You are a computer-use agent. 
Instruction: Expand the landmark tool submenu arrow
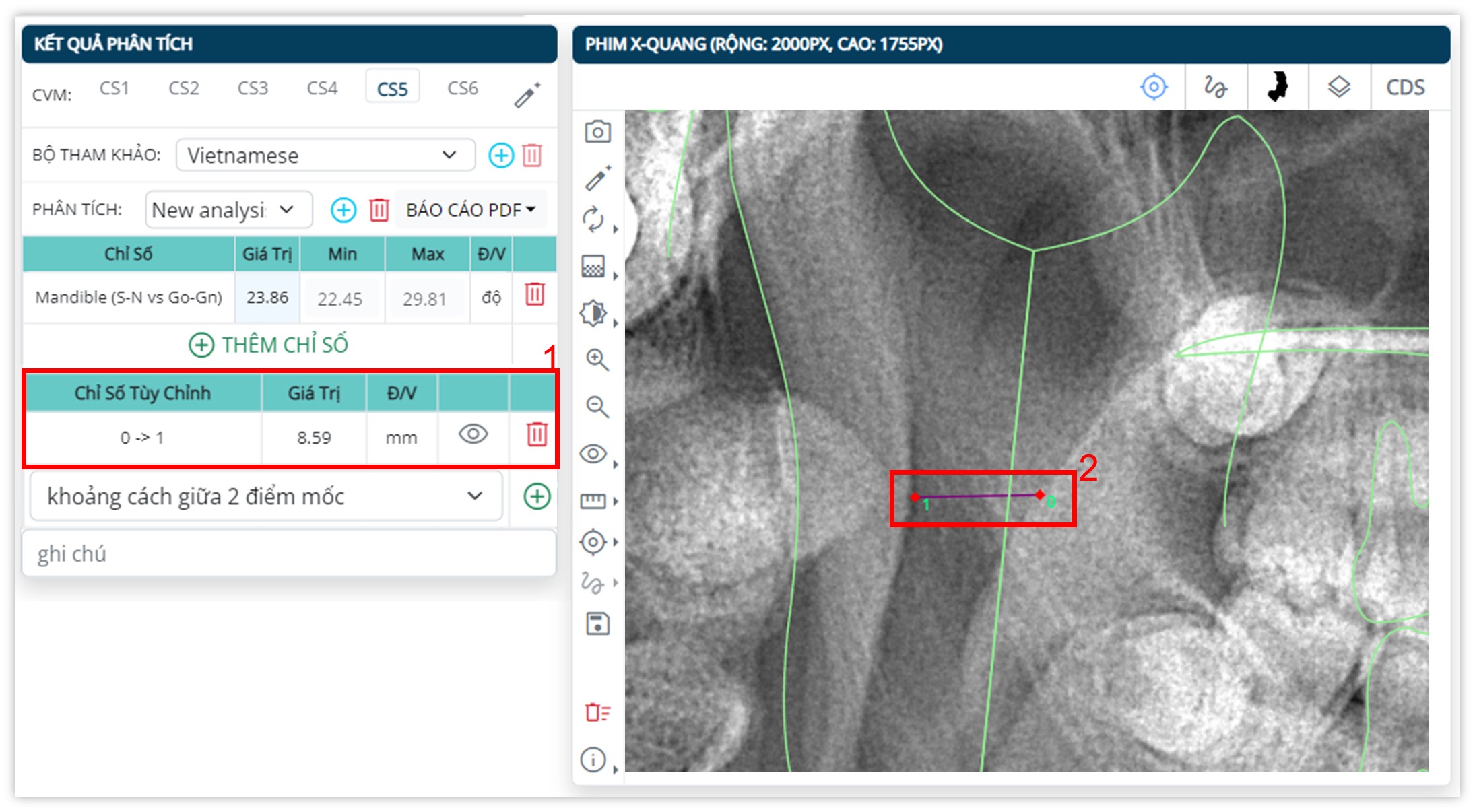click(x=616, y=542)
